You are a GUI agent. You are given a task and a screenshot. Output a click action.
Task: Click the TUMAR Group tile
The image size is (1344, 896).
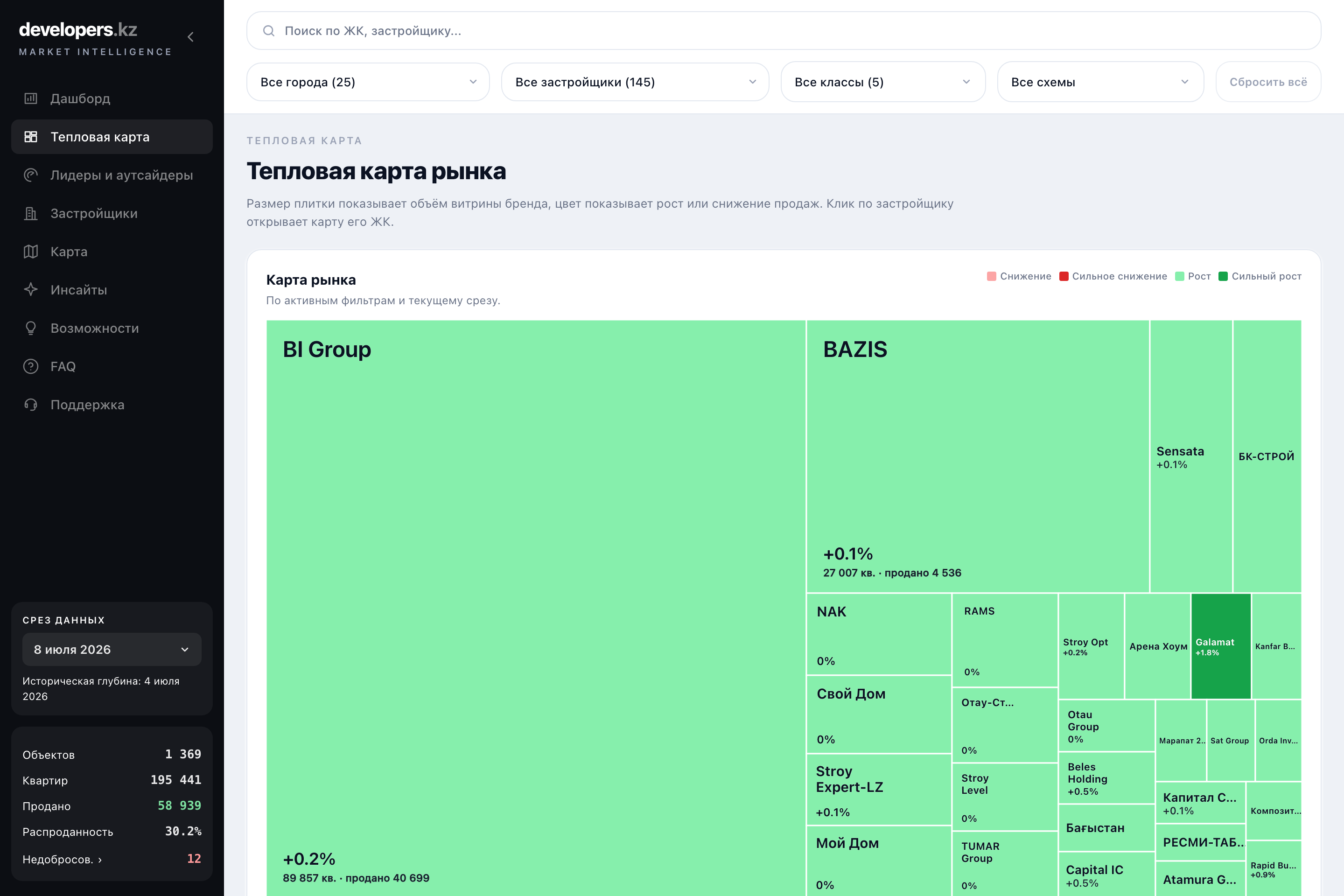click(x=1005, y=864)
